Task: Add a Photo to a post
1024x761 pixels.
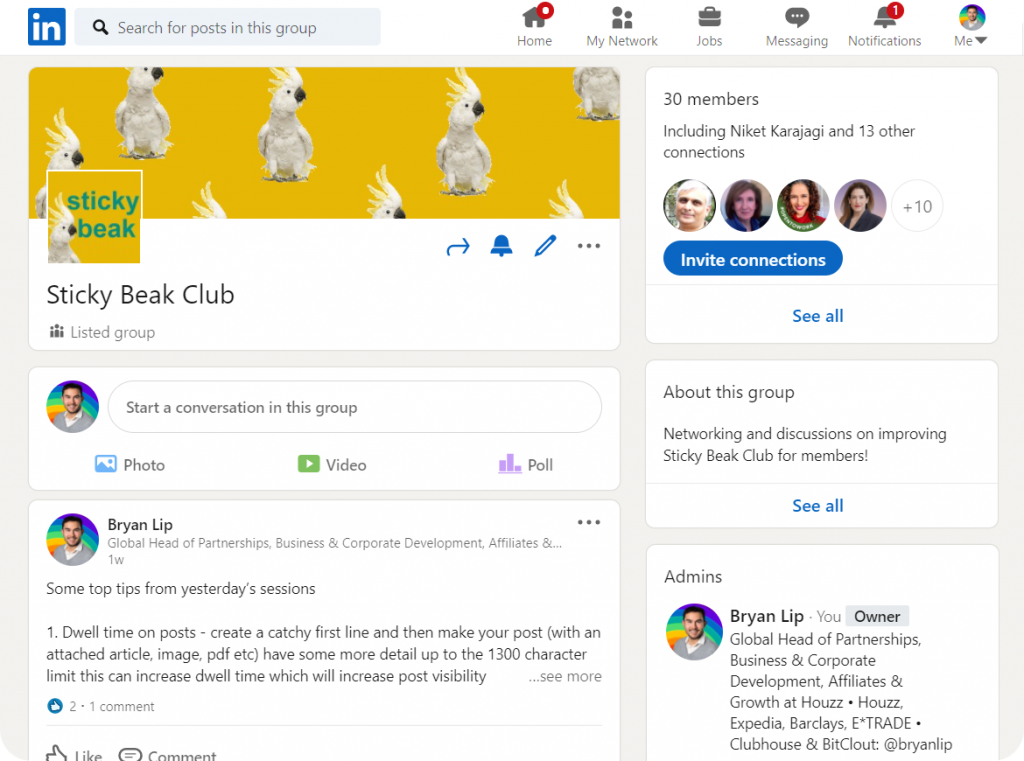Action: click(129, 464)
